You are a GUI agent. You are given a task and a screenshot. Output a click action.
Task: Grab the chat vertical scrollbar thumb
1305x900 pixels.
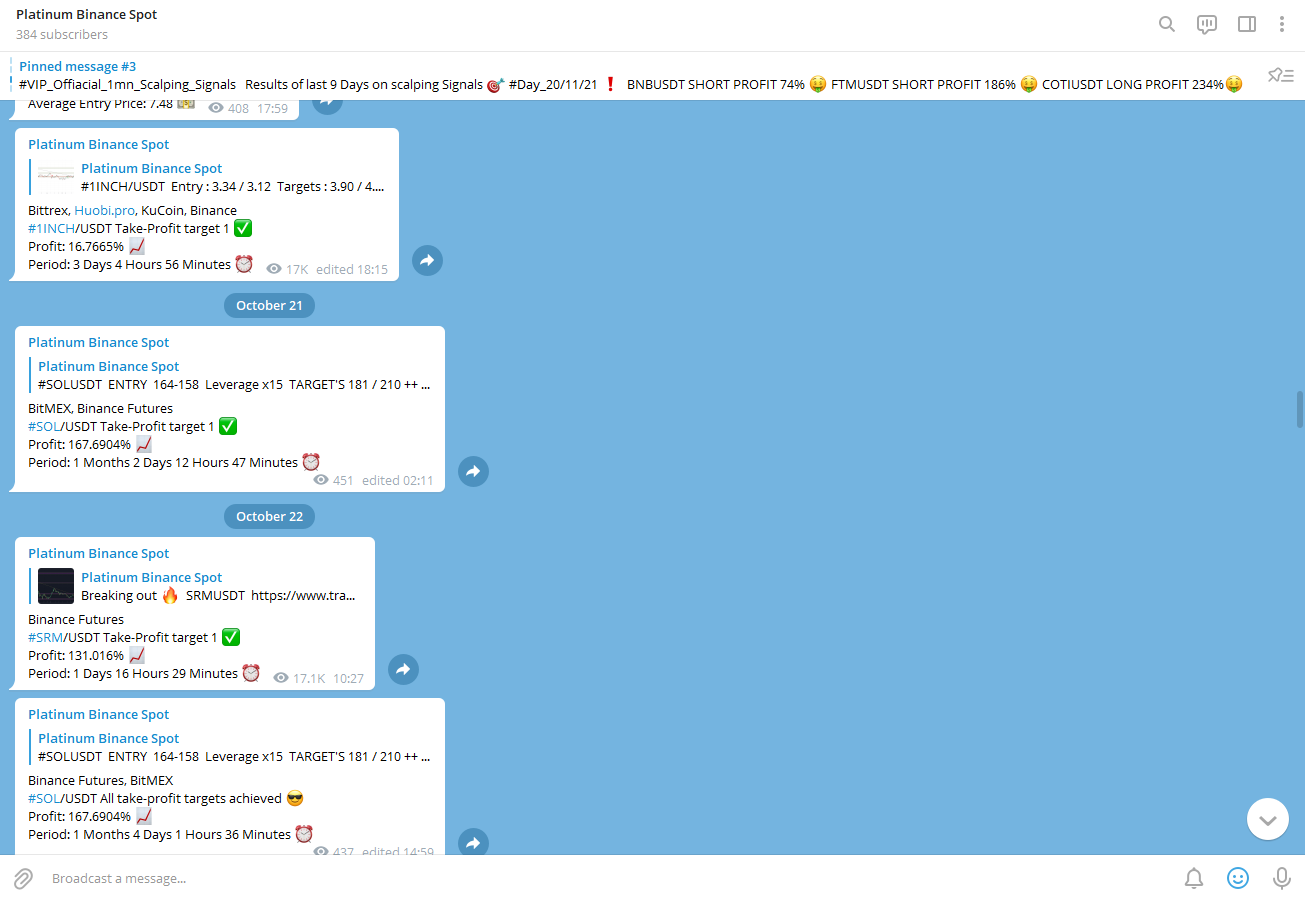1300,410
